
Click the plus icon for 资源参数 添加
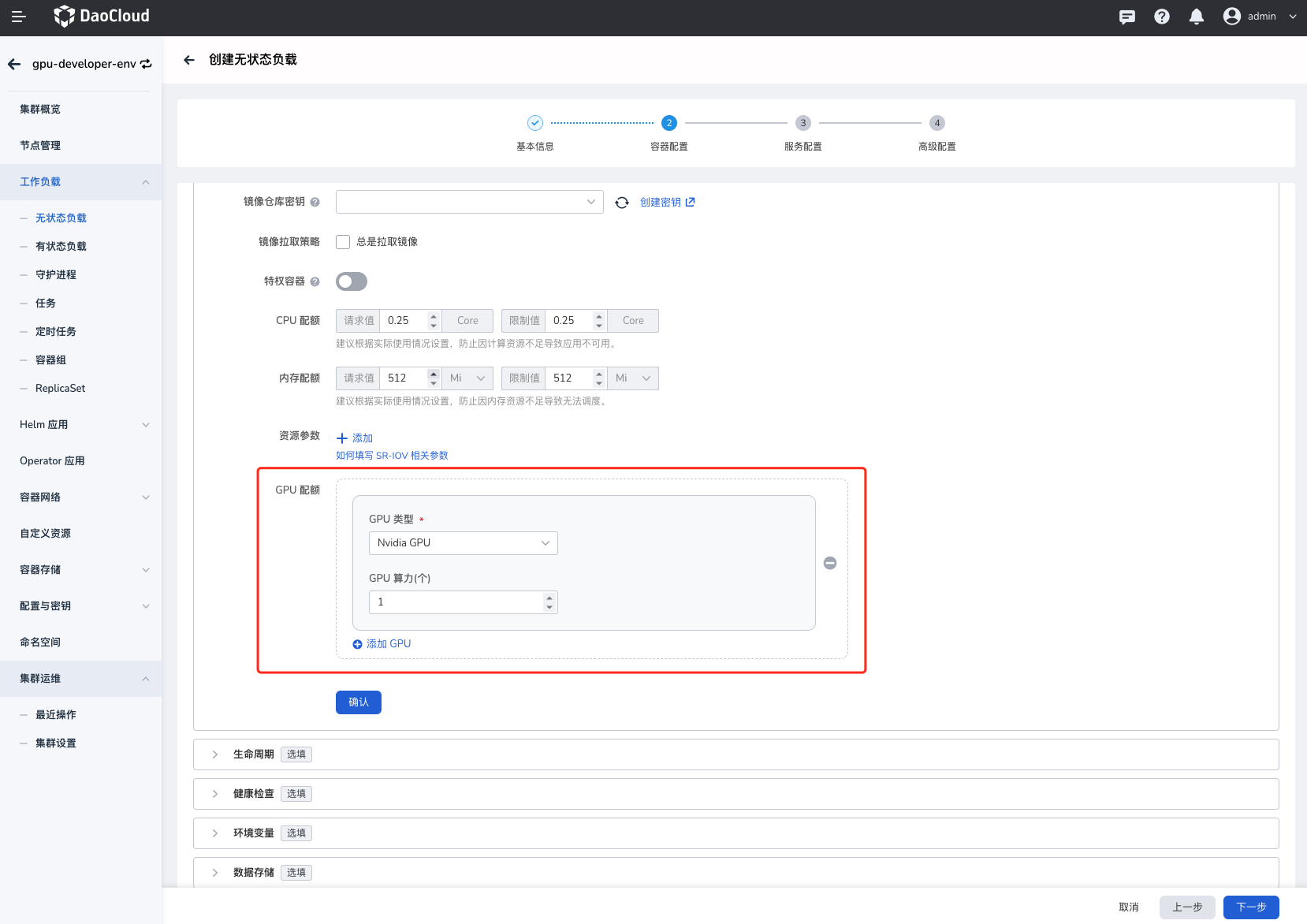342,438
